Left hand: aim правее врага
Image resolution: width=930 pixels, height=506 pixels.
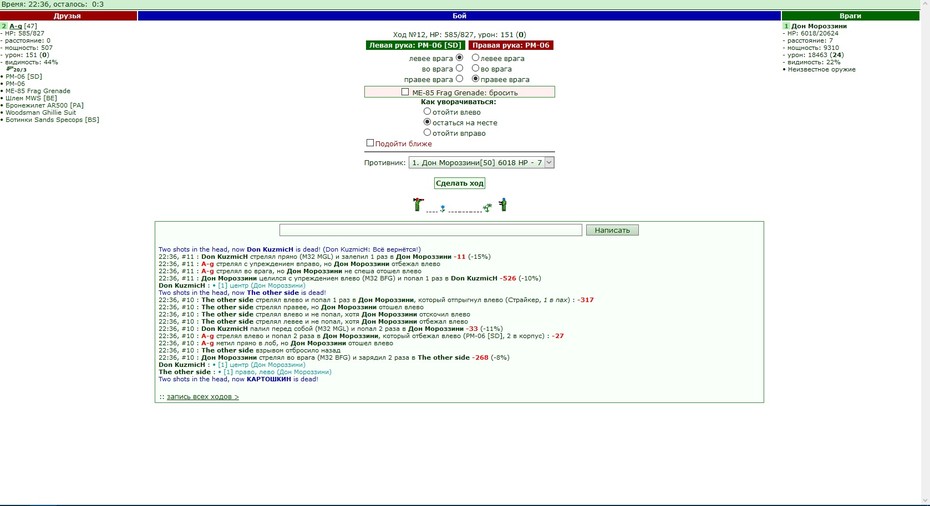[459, 78]
